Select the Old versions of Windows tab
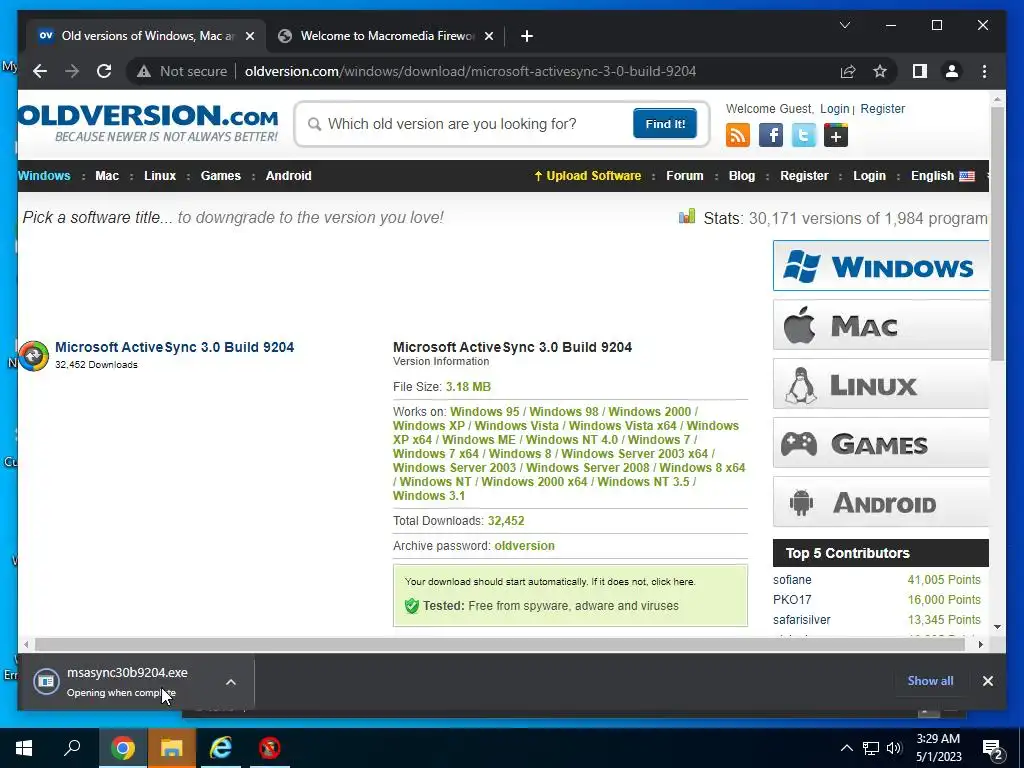 (146, 36)
